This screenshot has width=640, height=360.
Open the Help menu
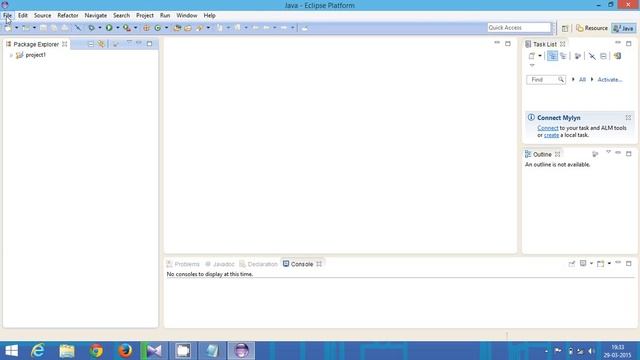coord(209,16)
